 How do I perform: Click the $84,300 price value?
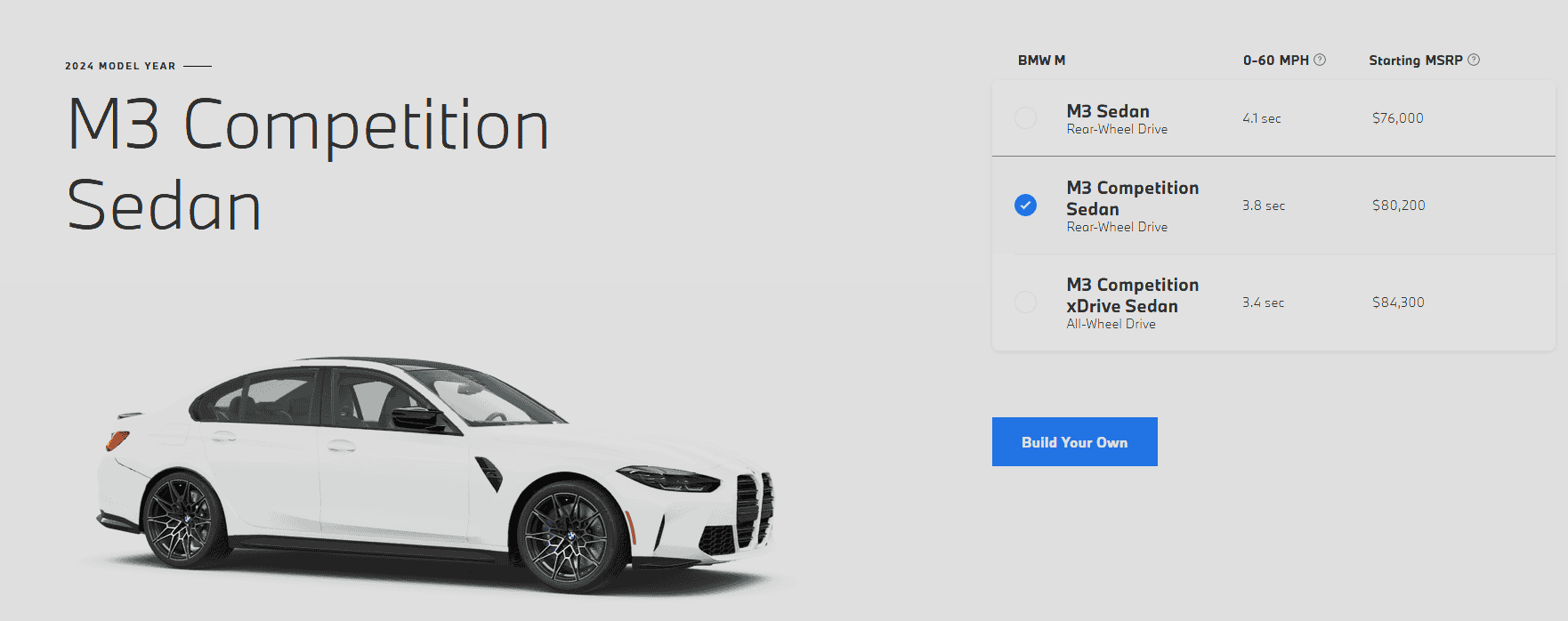1398,302
